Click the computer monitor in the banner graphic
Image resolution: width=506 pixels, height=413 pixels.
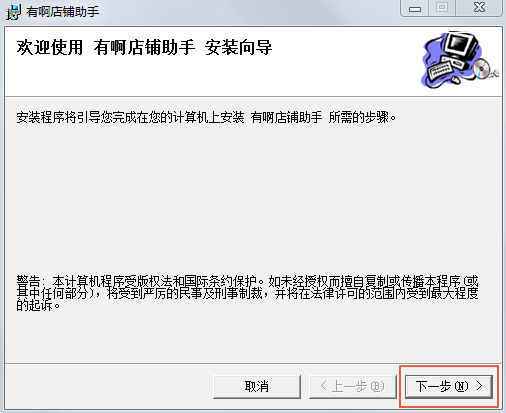[x=463, y=46]
